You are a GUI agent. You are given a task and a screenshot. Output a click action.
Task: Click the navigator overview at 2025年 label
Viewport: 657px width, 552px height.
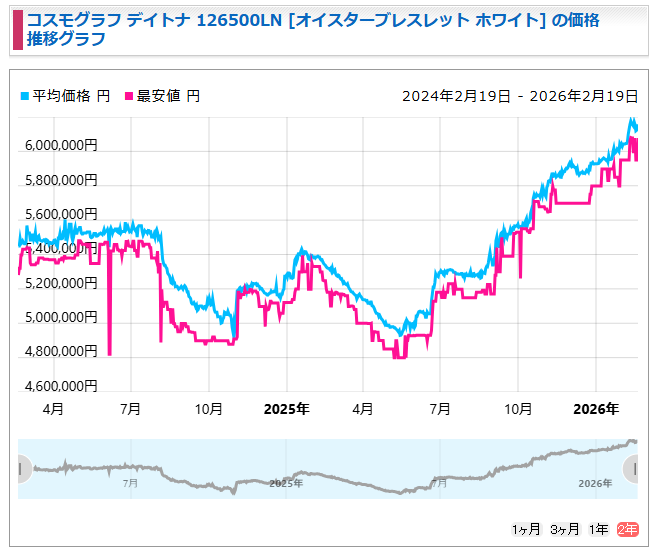pos(286,483)
